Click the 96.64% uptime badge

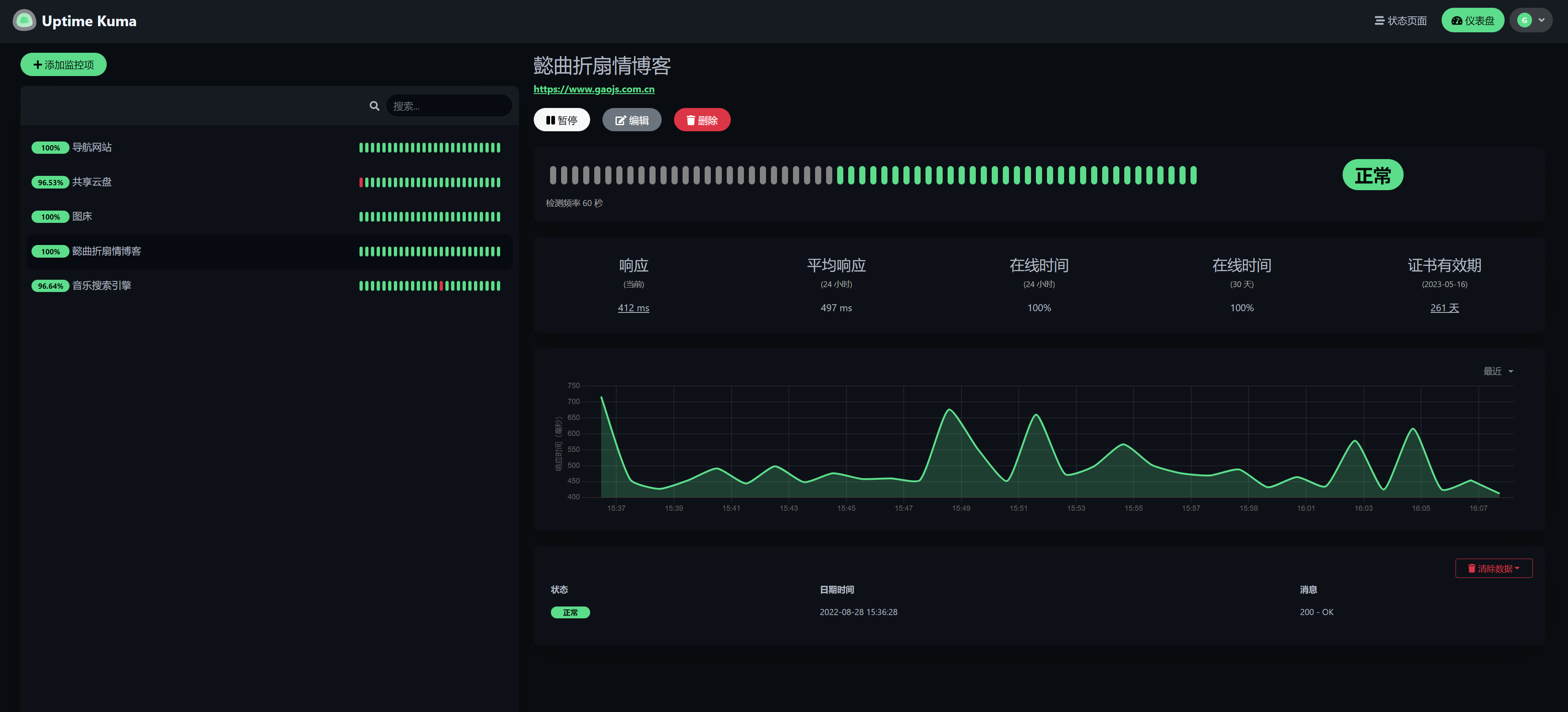pyautogui.click(x=50, y=286)
